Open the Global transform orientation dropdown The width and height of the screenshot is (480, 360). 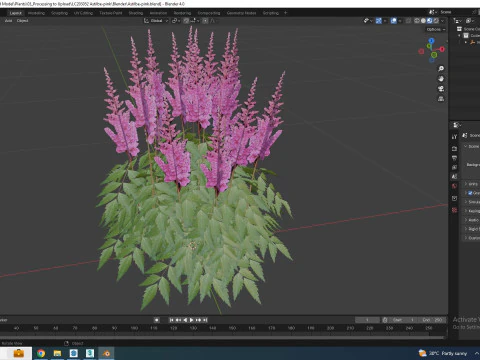click(156, 21)
